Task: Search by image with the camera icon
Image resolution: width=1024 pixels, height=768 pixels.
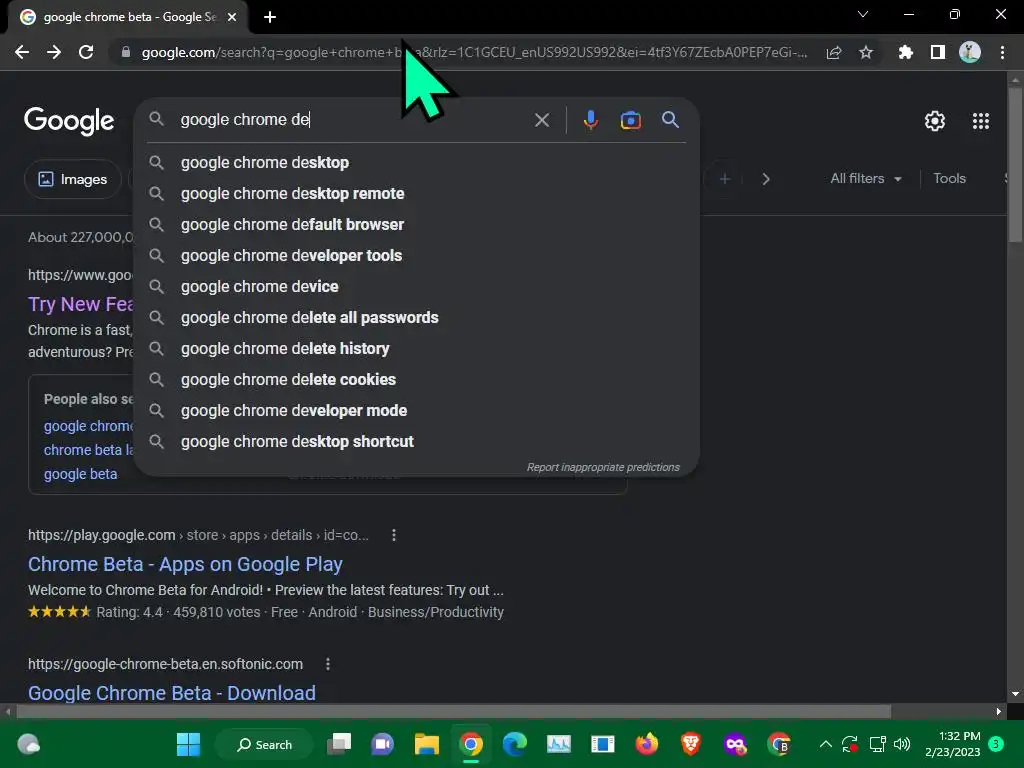Action: point(631,120)
